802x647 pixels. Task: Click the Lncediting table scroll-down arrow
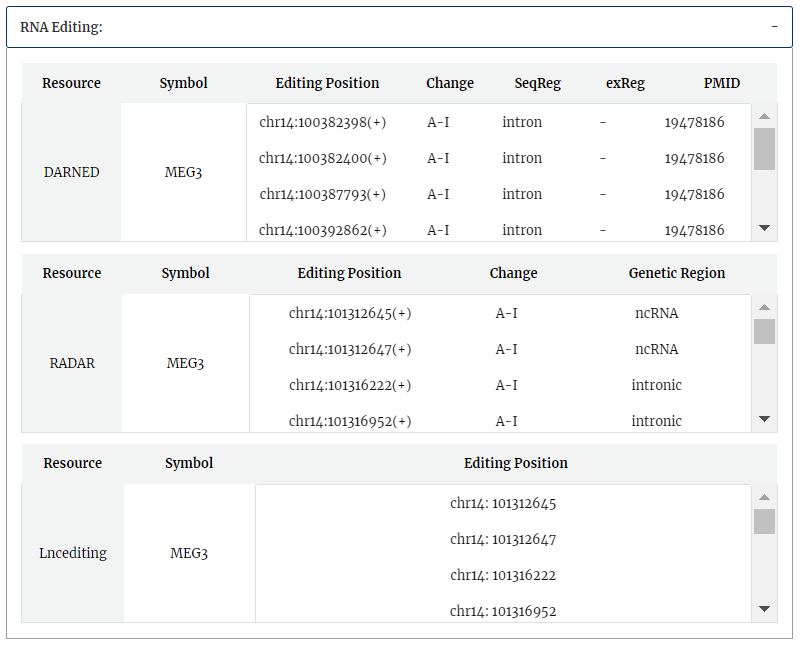click(x=764, y=609)
